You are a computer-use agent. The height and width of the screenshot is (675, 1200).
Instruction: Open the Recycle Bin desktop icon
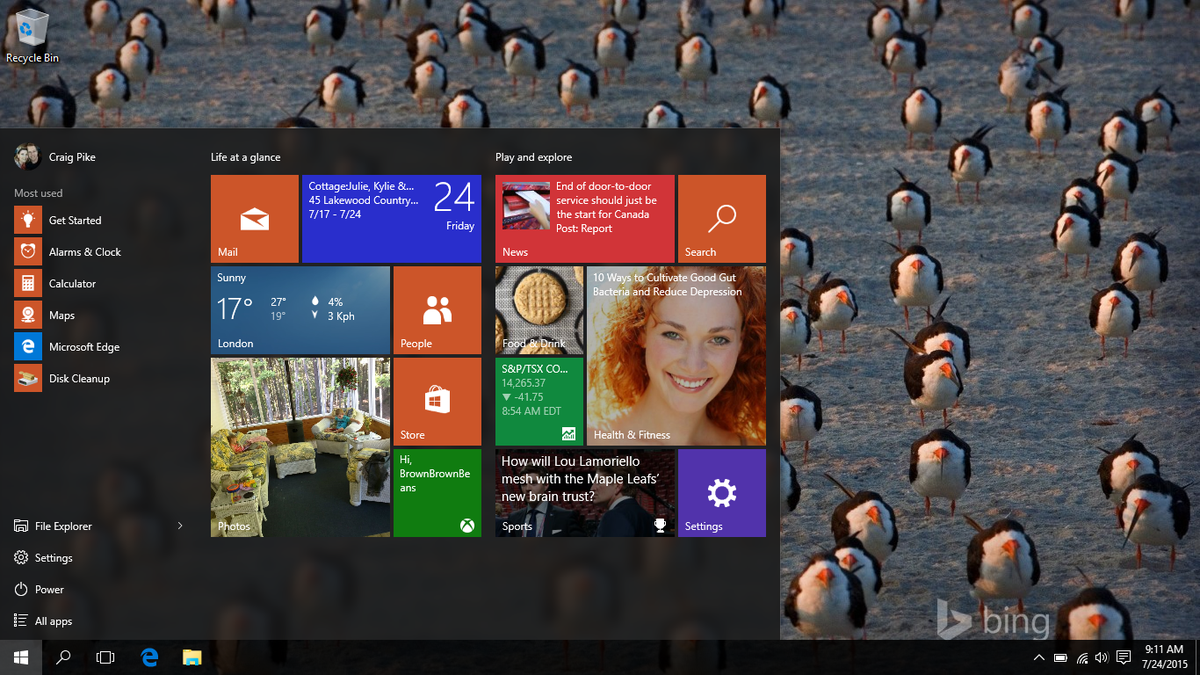[x=32, y=36]
